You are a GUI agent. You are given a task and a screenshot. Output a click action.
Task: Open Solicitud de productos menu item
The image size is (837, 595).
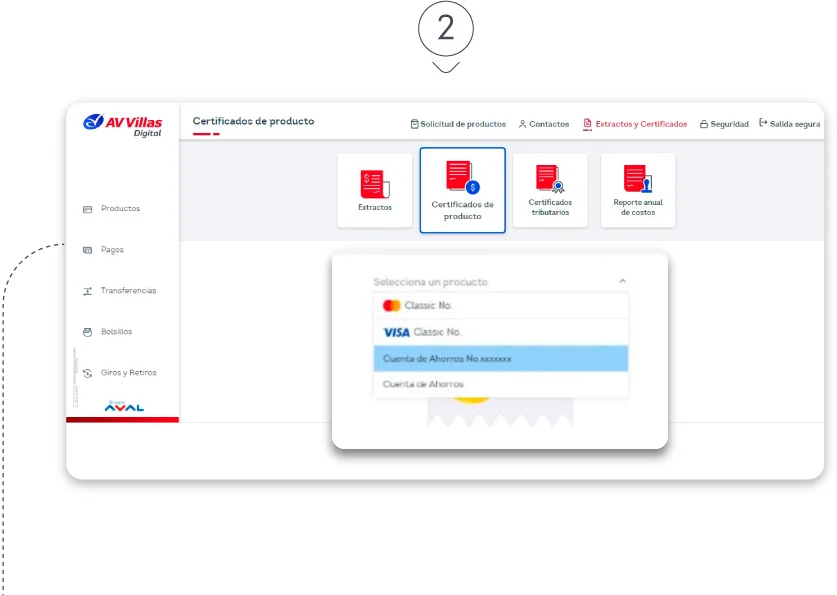pos(458,124)
